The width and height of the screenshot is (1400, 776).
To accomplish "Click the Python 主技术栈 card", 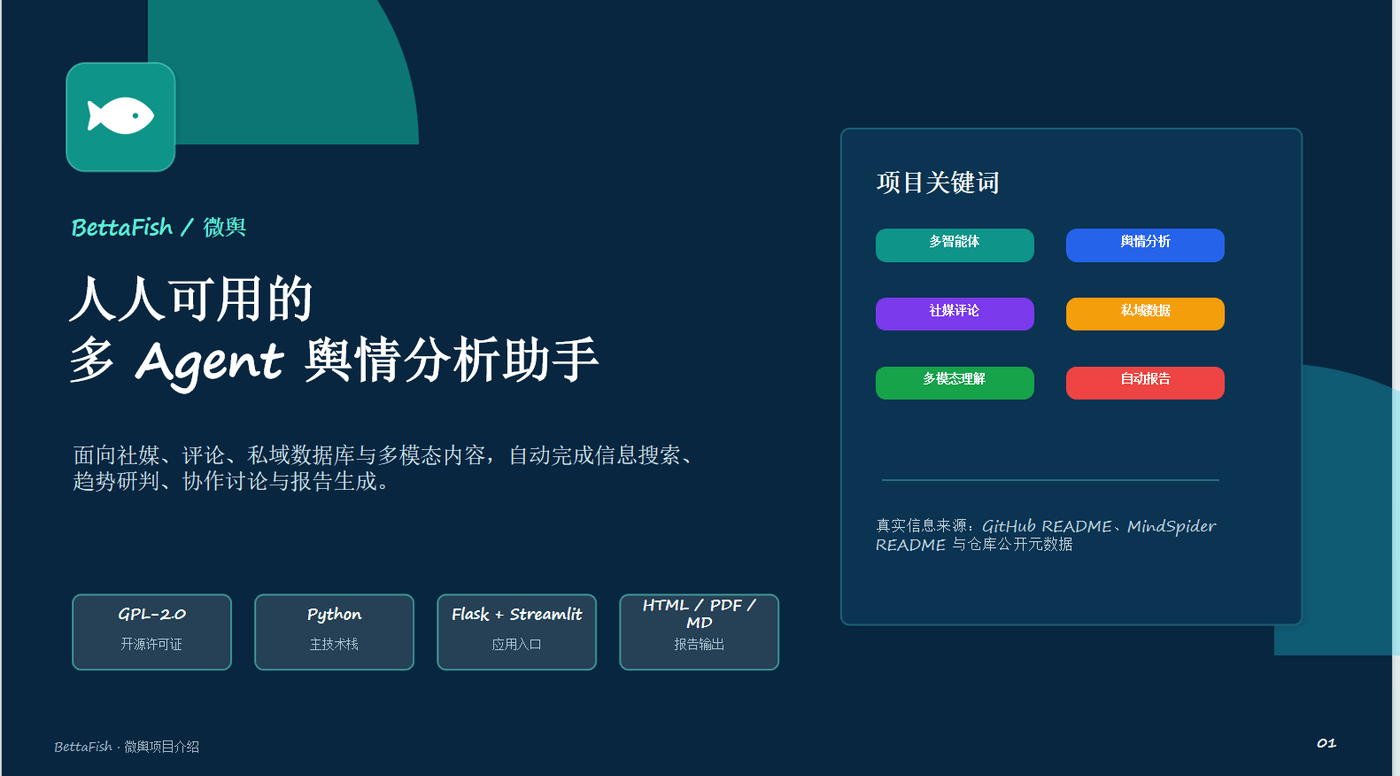I will (x=334, y=632).
